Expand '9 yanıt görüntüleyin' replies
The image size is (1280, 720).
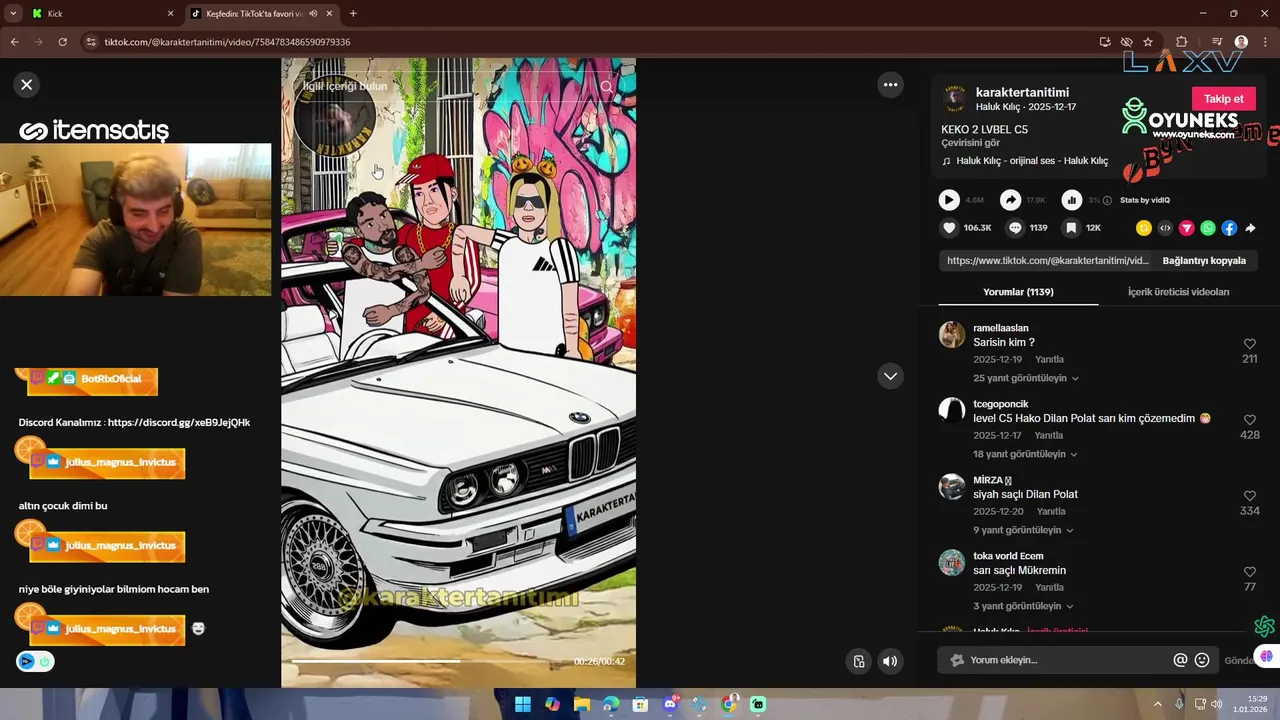tap(1023, 530)
